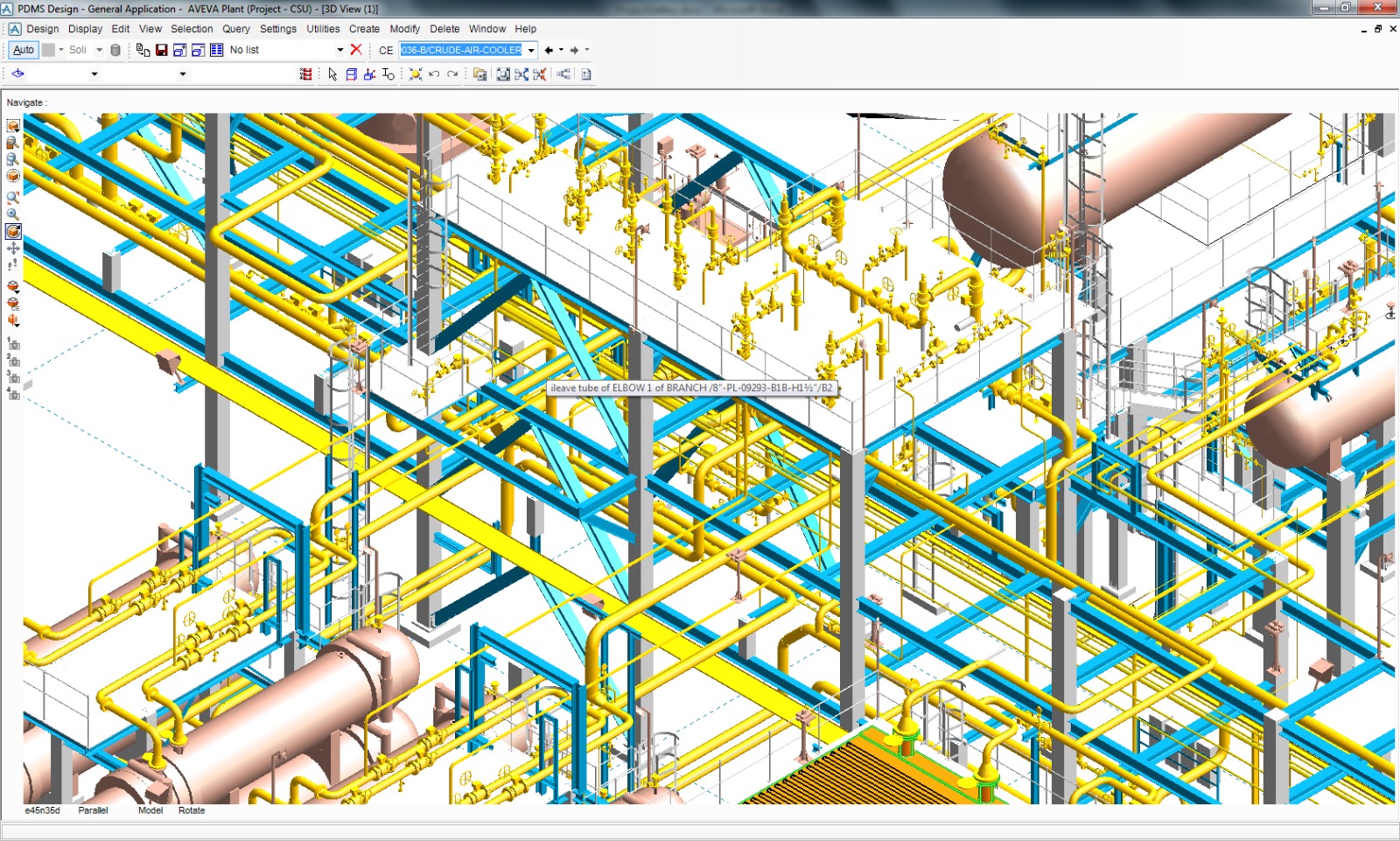Image resolution: width=1400 pixels, height=841 pixels.
Task: Click the Redo arrow icon
Action: coord(451,74)
